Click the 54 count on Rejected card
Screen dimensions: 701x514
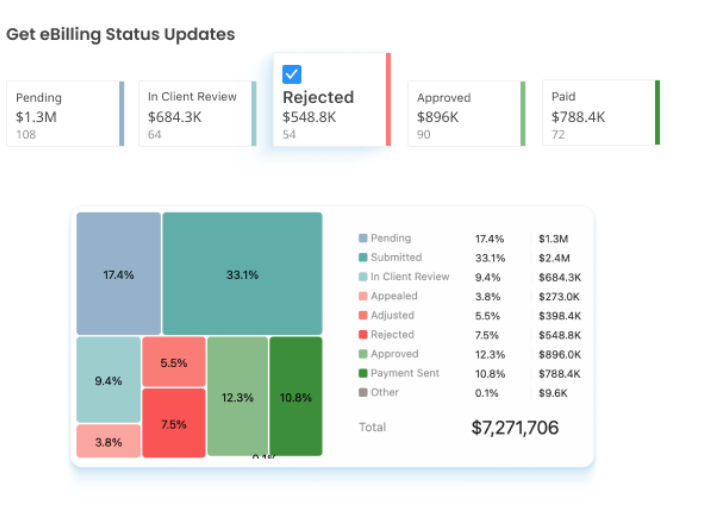coord(289,135)
